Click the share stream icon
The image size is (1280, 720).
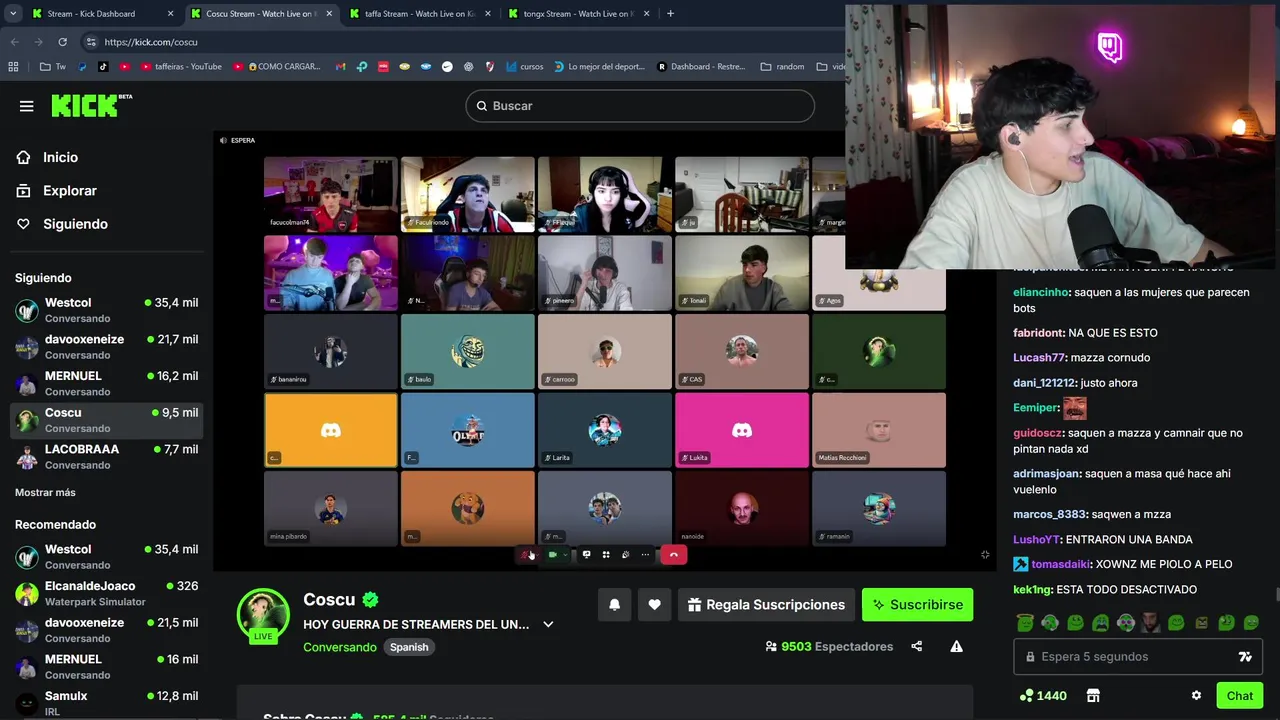point(917,646)
